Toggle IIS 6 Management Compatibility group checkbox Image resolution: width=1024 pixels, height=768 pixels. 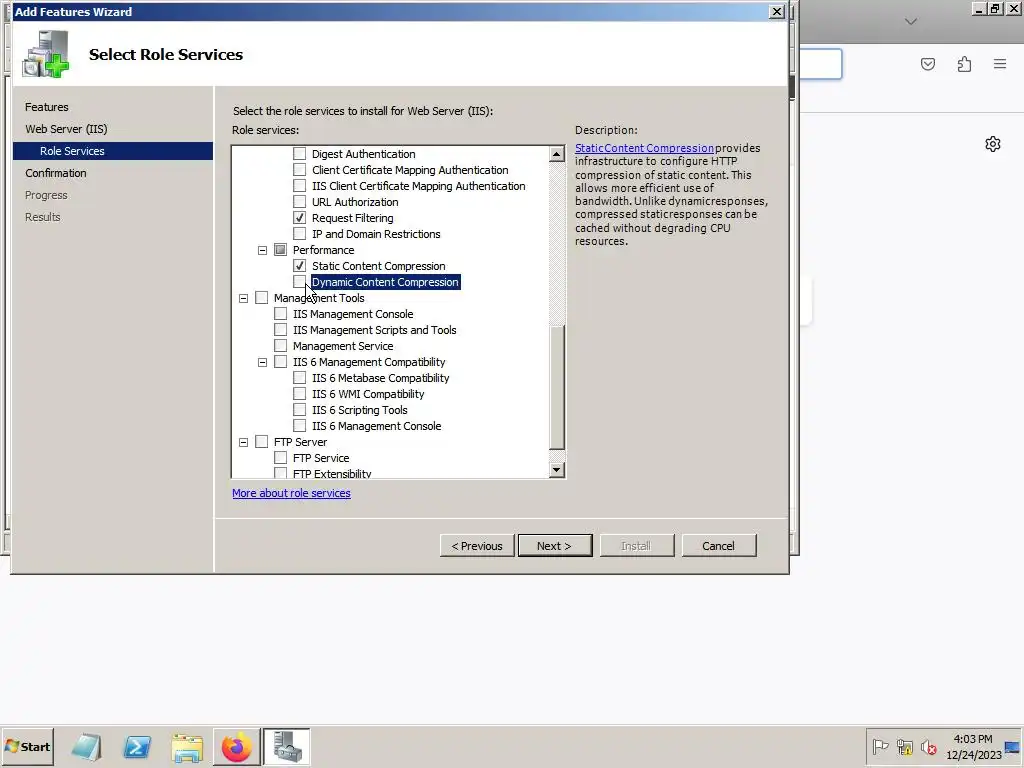(x=280, y=362)
